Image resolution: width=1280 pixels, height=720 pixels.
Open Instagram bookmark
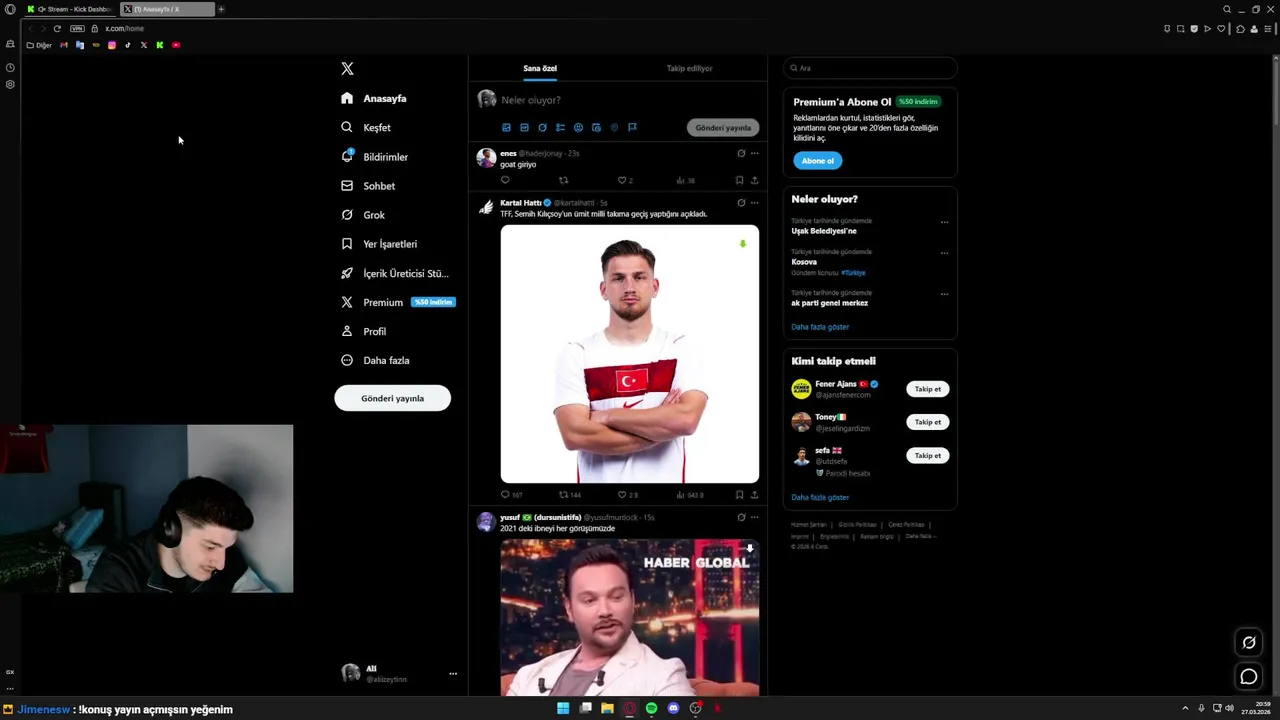click(112, 45)
